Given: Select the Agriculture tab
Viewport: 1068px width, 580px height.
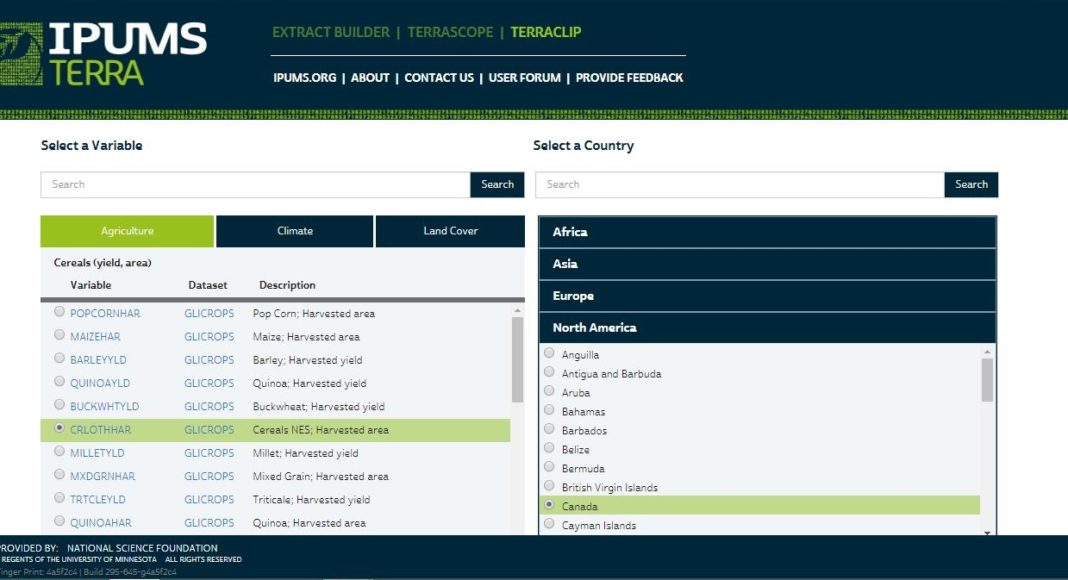Looking at the screenshot, I should pyautogui.click(x=127, y=231).
